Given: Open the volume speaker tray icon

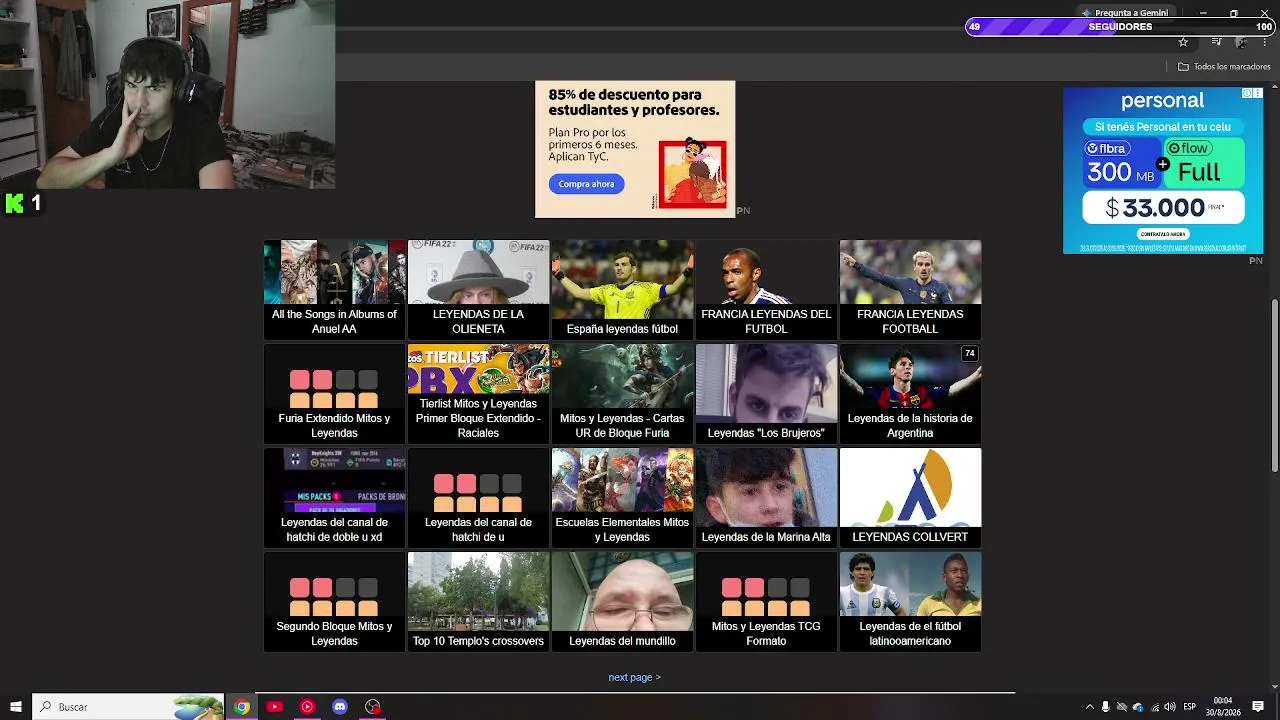Looking at the screenshot, I should coord(1169,707).
